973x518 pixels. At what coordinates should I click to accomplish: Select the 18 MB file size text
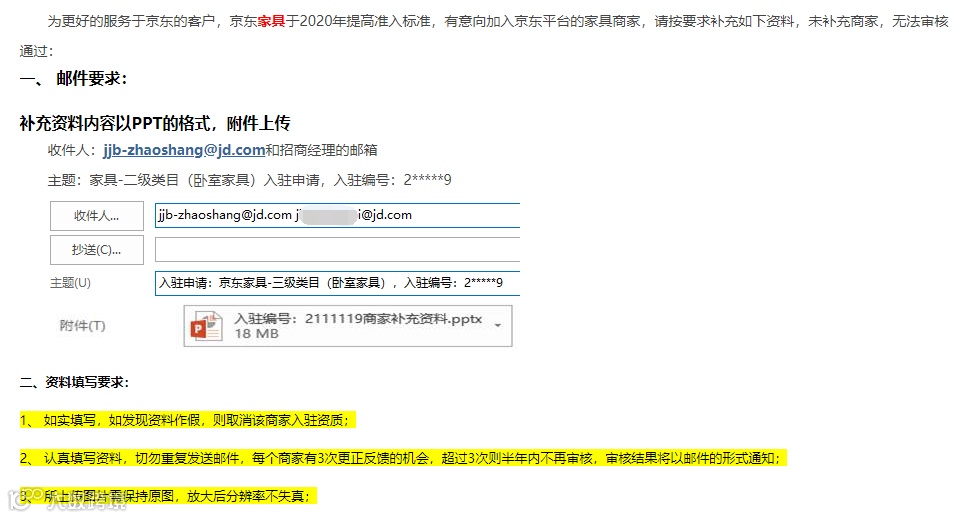(x=256, y=334)
